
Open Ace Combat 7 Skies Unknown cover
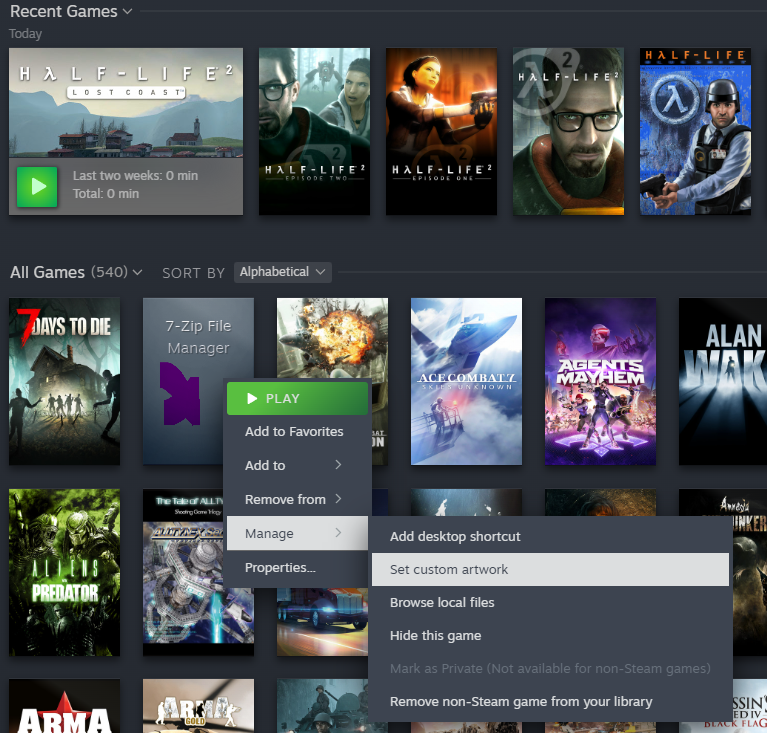pos(466,381)
